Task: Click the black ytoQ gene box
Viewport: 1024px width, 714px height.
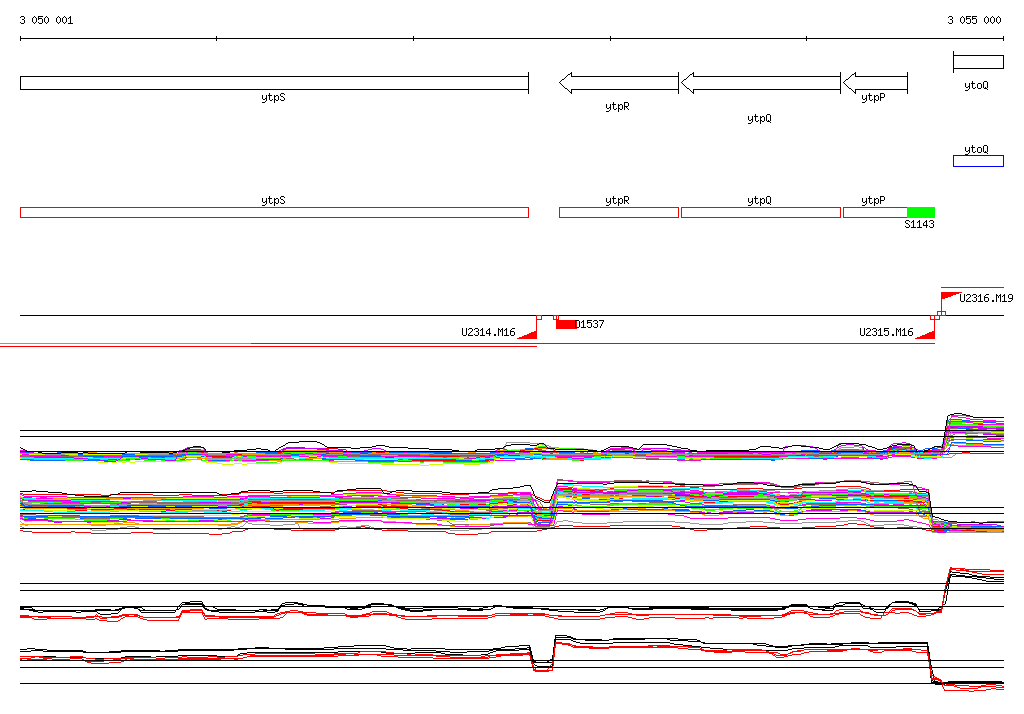Action: [978, 63]
